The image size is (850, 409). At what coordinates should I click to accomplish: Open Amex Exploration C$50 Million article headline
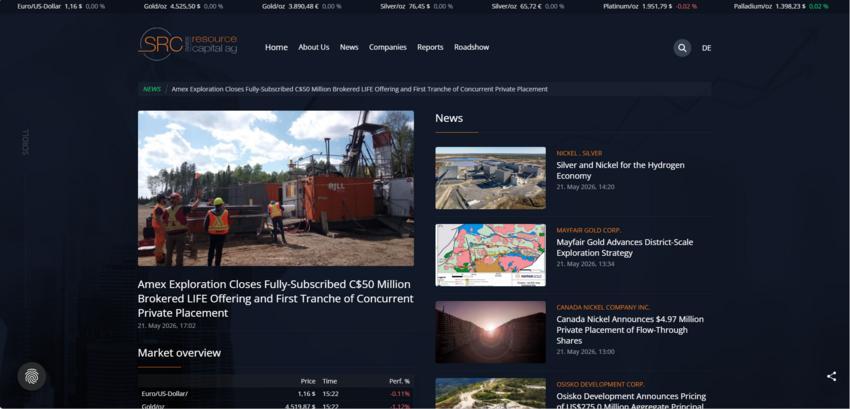click(x=275, y=298)
